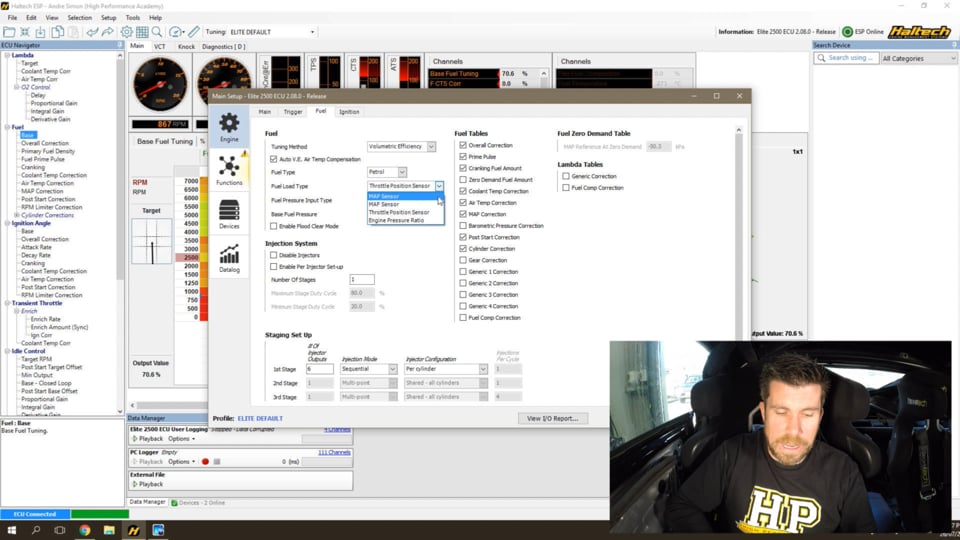Click the 111 Channels link
Viewport: 960px width, 540px height.
point(334,452)
